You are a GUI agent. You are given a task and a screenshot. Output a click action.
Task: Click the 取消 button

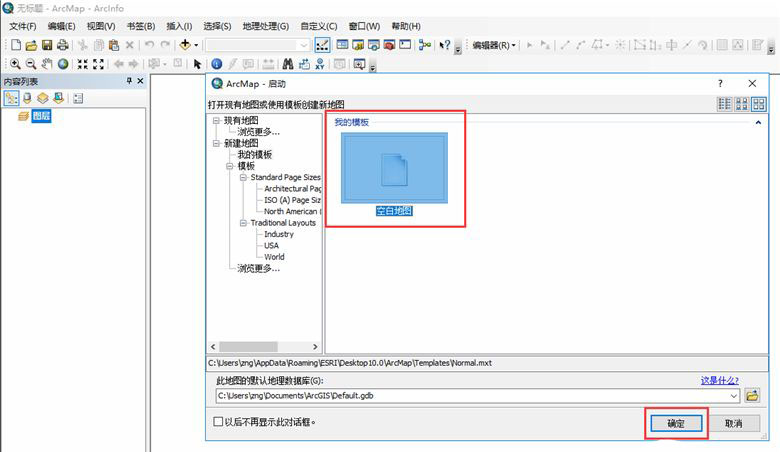(734, 424)
